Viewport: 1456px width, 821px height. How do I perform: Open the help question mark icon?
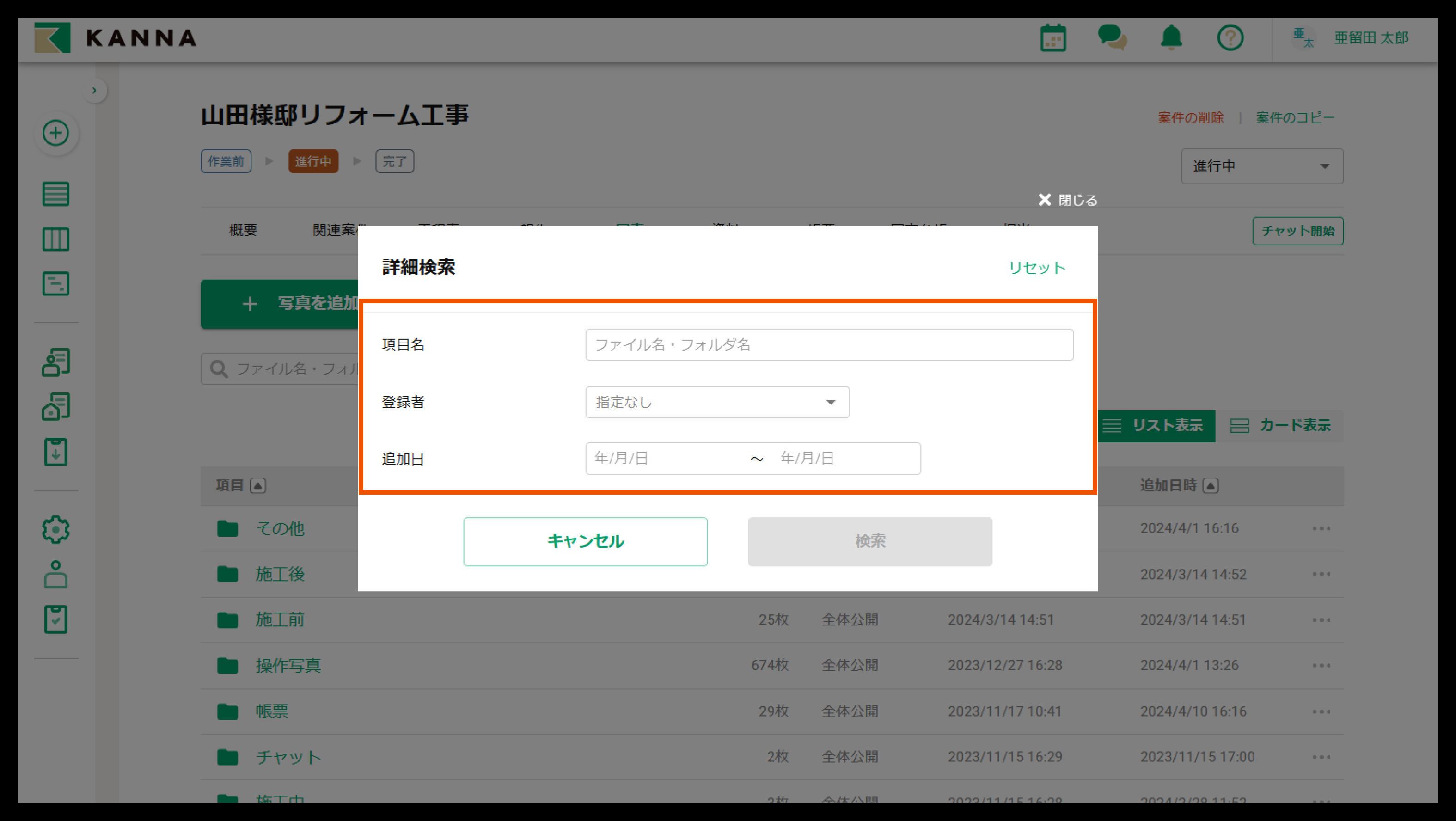click(x=1230, y=38)
